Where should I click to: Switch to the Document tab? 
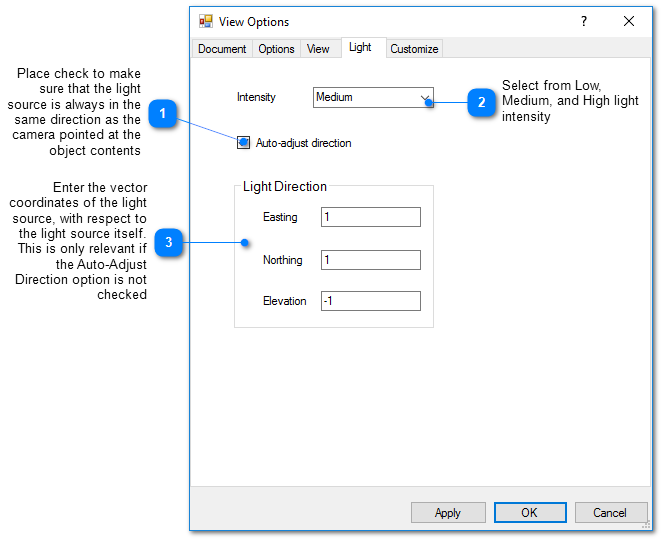(222, 49)
